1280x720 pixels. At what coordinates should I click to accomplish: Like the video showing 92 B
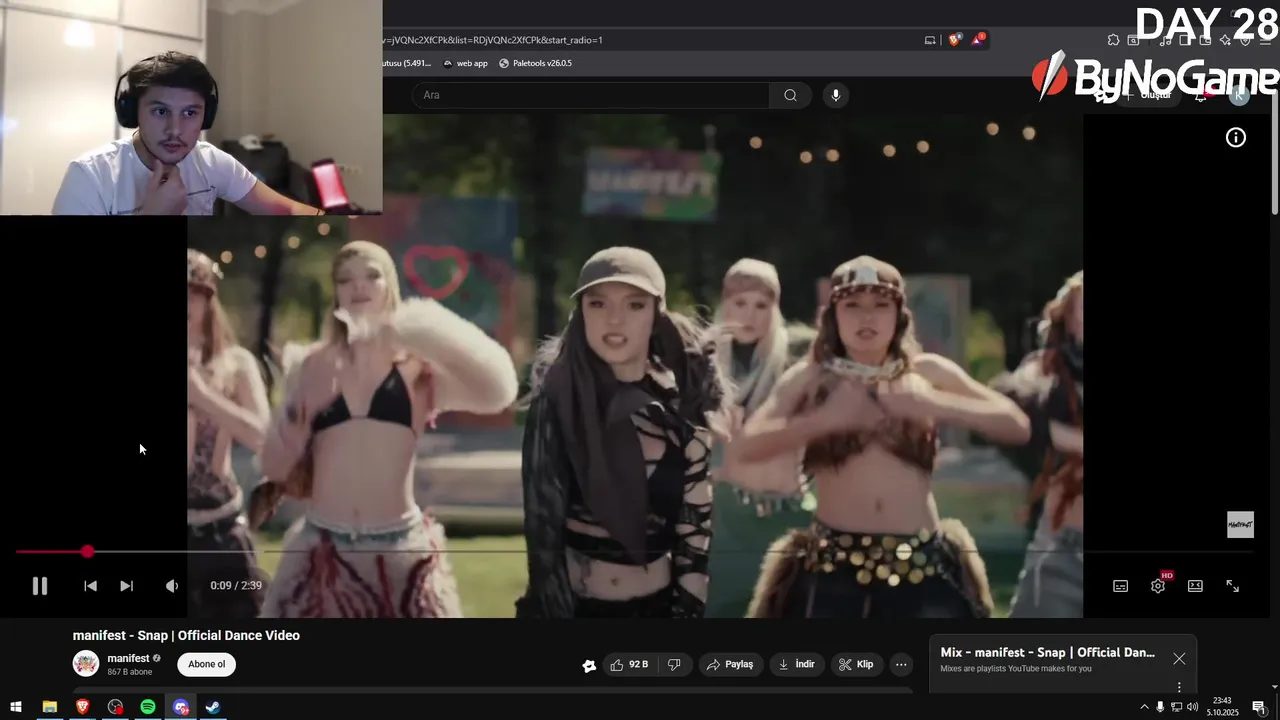tap(629, 664)
